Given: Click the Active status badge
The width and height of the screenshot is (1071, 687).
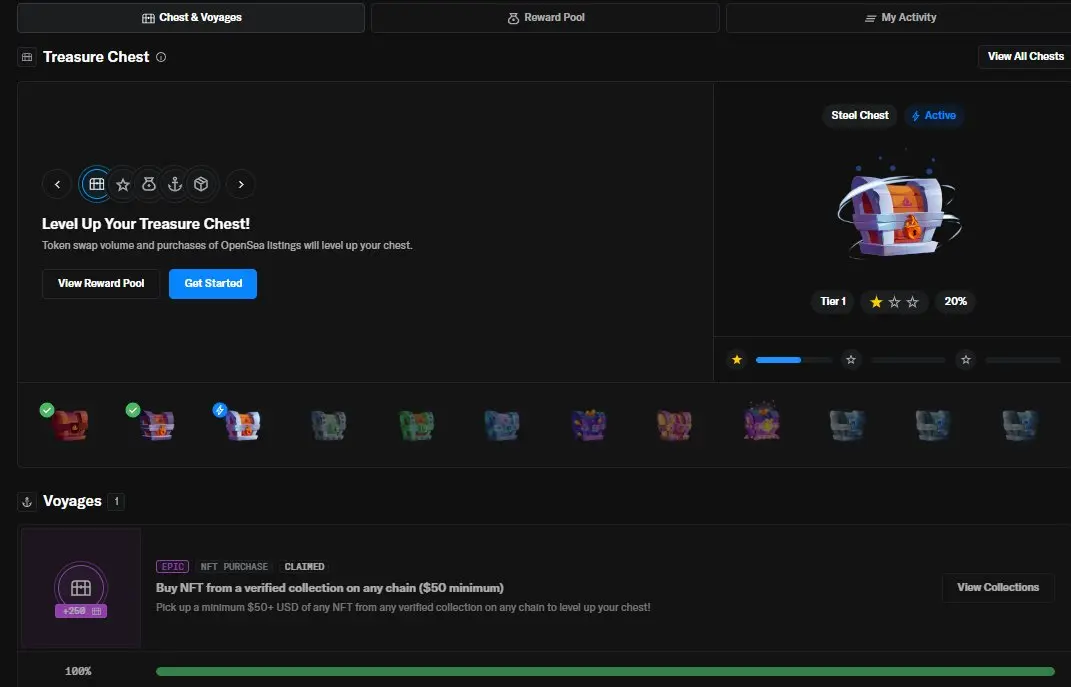Looking at the screenshot, I should (934, 116).
